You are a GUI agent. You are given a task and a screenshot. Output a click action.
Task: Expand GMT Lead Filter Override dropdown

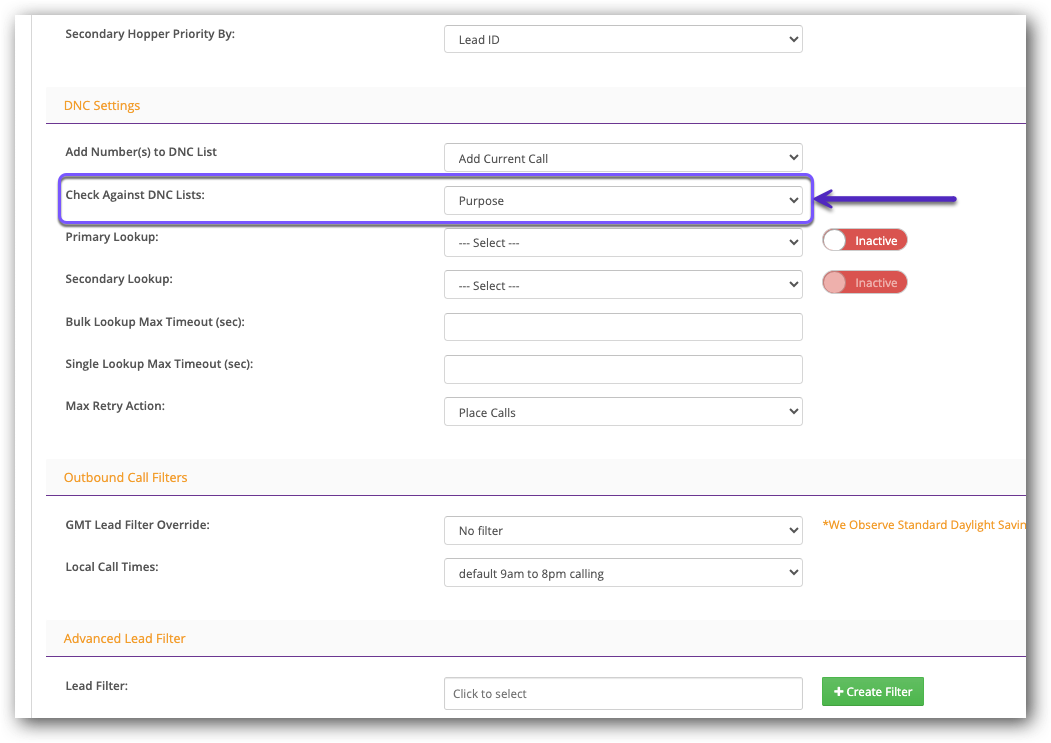tap(622, 531)
